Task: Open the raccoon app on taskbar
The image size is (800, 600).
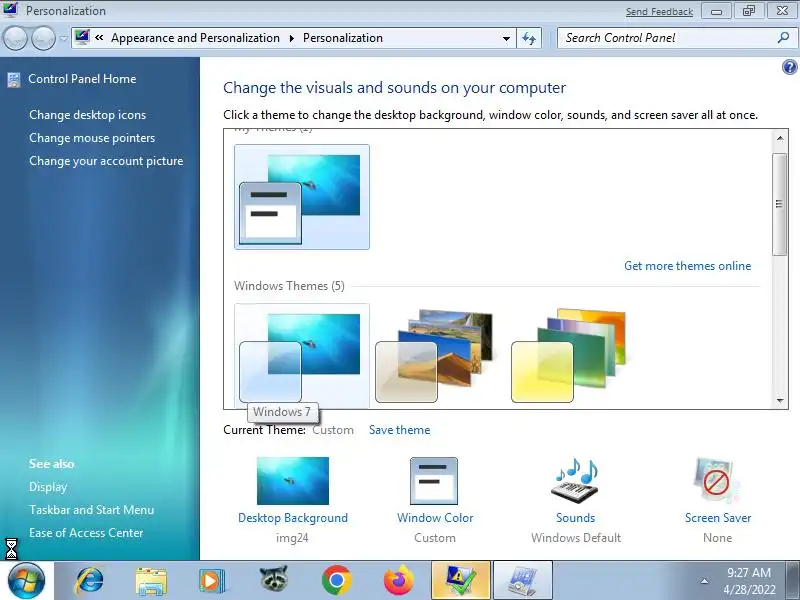Action: pos(274,580)
